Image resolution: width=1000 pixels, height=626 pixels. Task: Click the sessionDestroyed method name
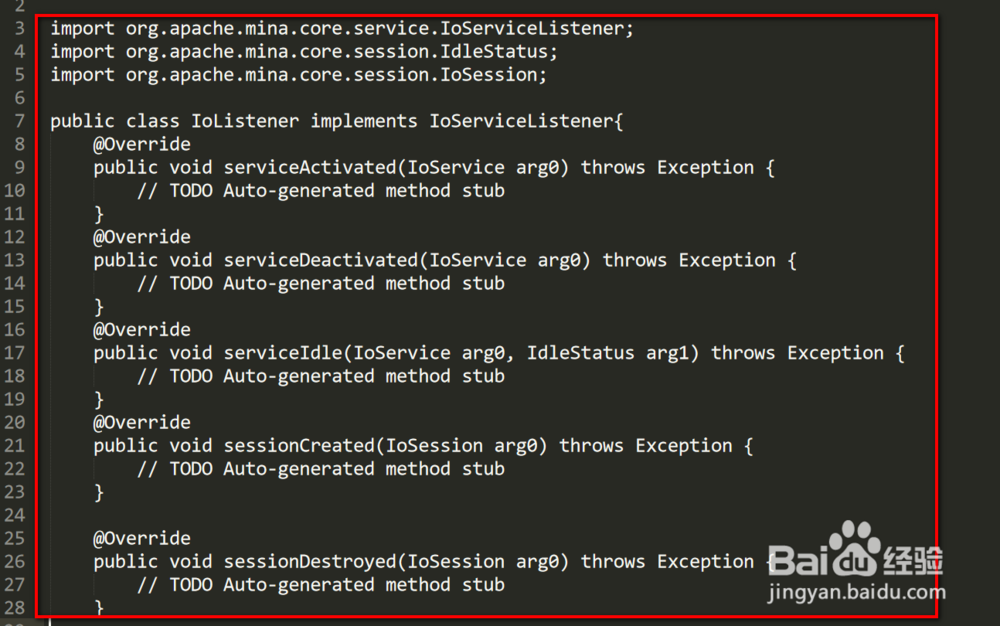coord(310,562)
